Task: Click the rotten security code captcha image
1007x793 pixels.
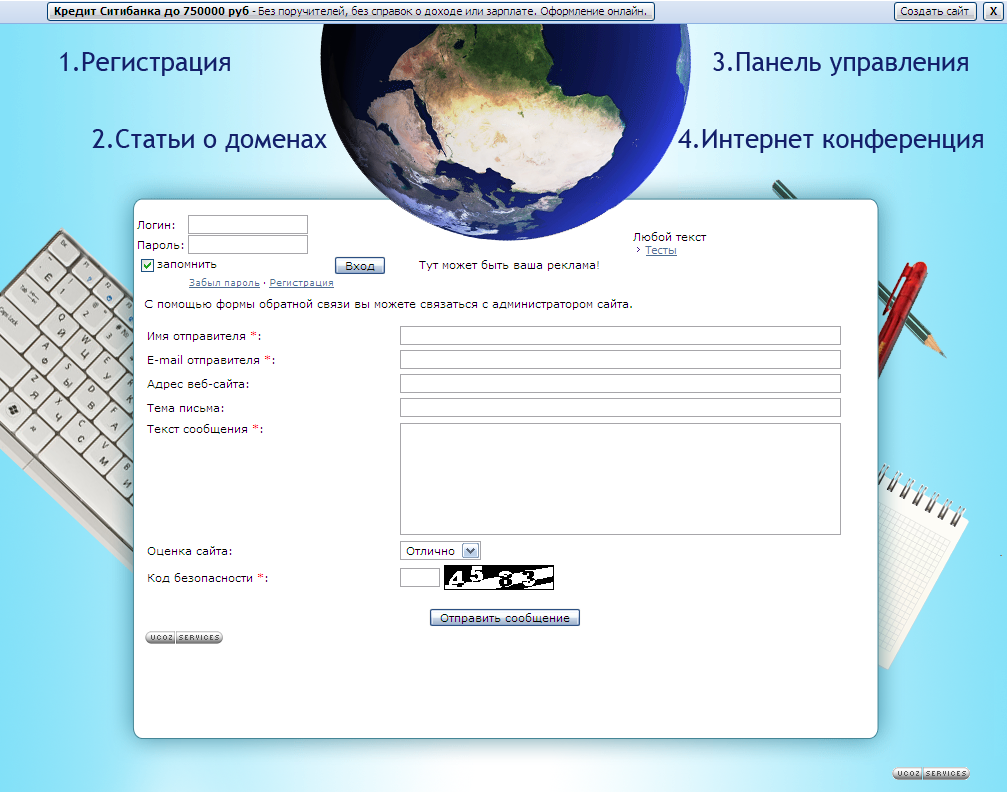Action: (x=496, y=577)
